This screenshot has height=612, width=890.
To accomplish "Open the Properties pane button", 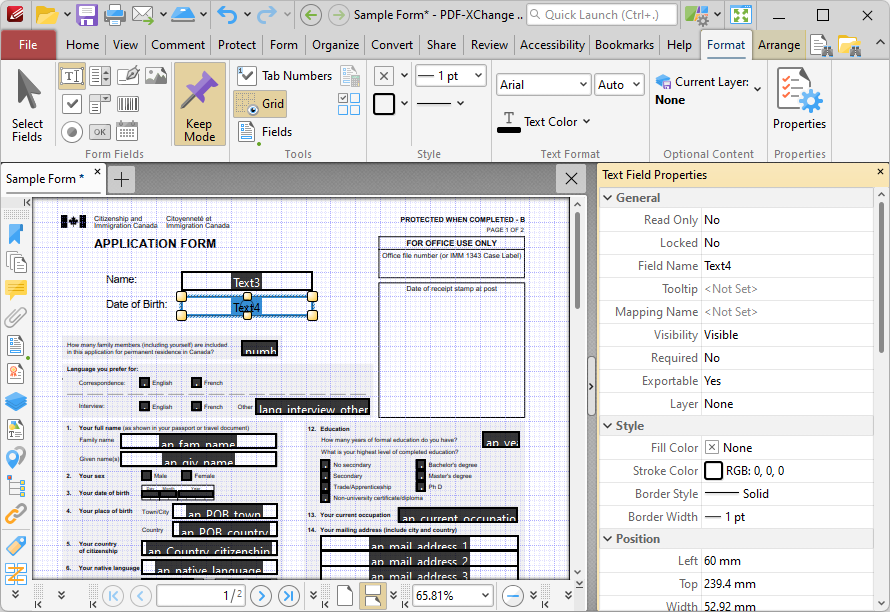I will 799,100.
